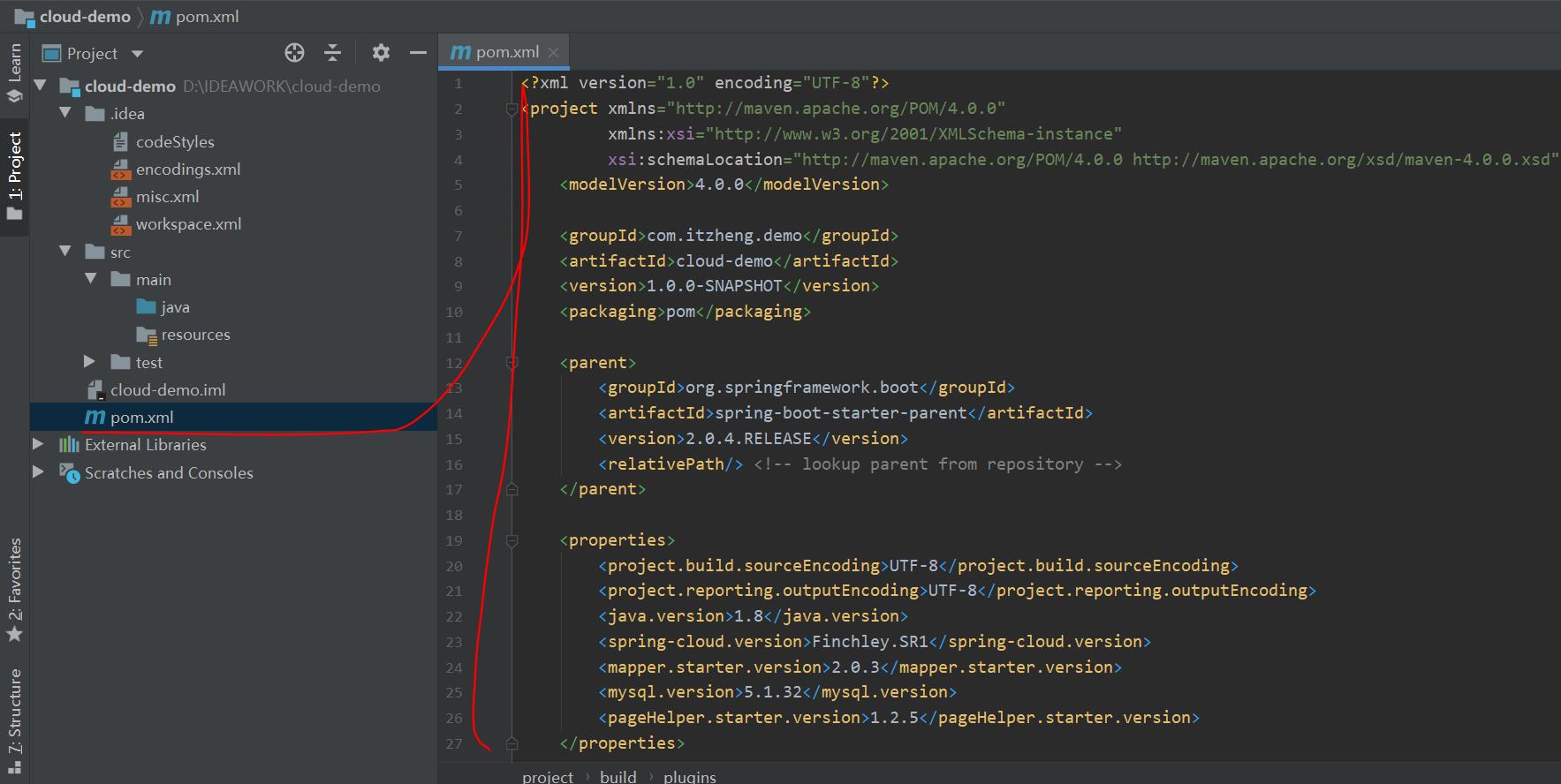Close the pom.xml editor tab
This screenshot has width=1561, height=784.
click(554, 53)
